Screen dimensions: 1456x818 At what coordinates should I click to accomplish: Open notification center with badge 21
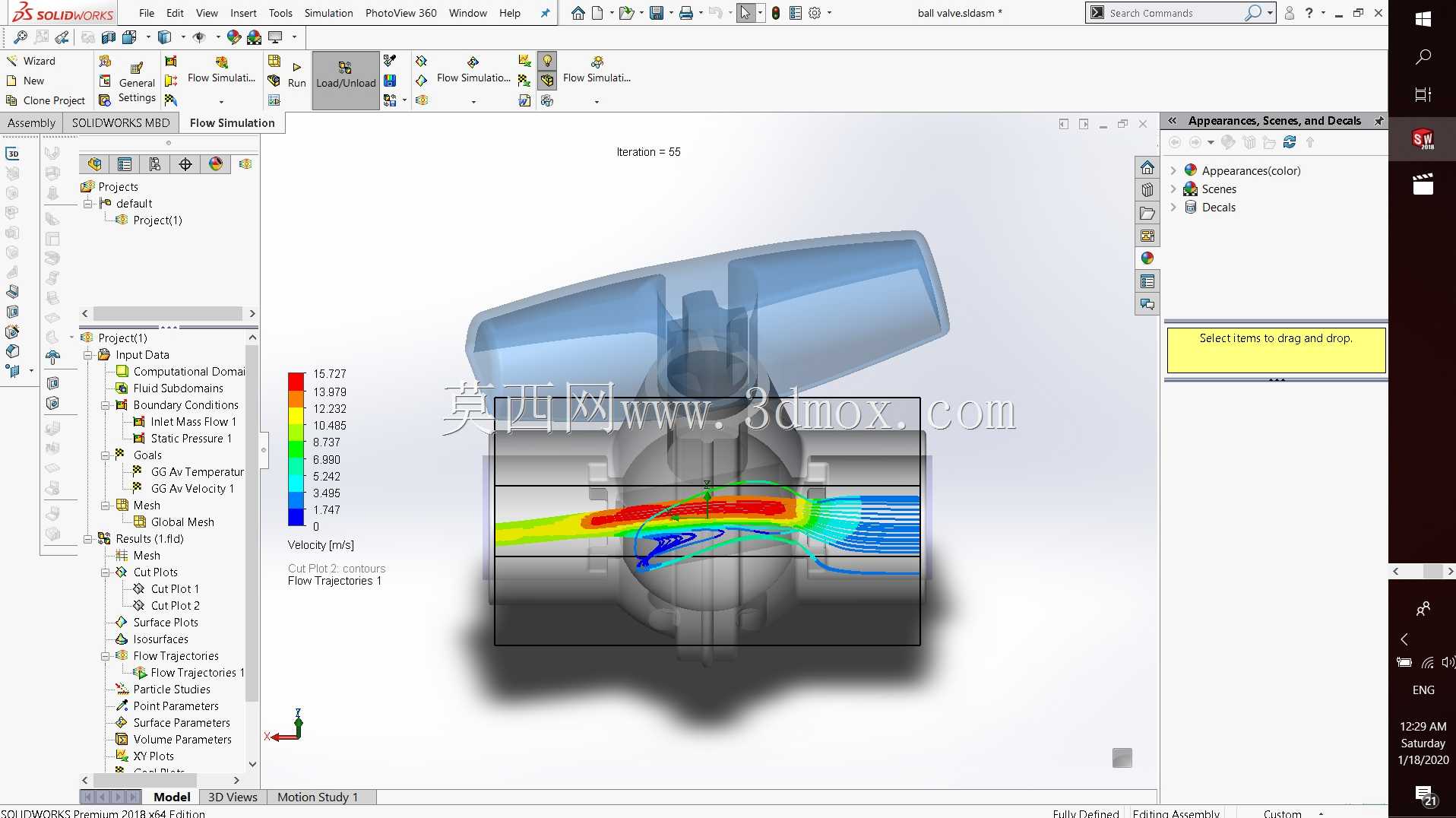(1425, 795)
